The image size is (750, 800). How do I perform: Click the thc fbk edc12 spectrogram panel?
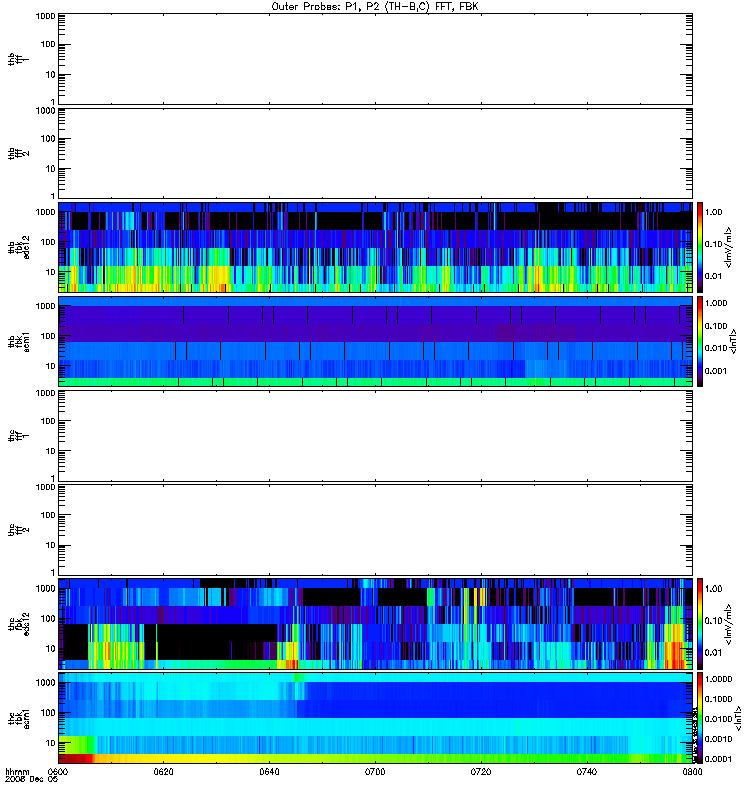[x=375, y=624]
